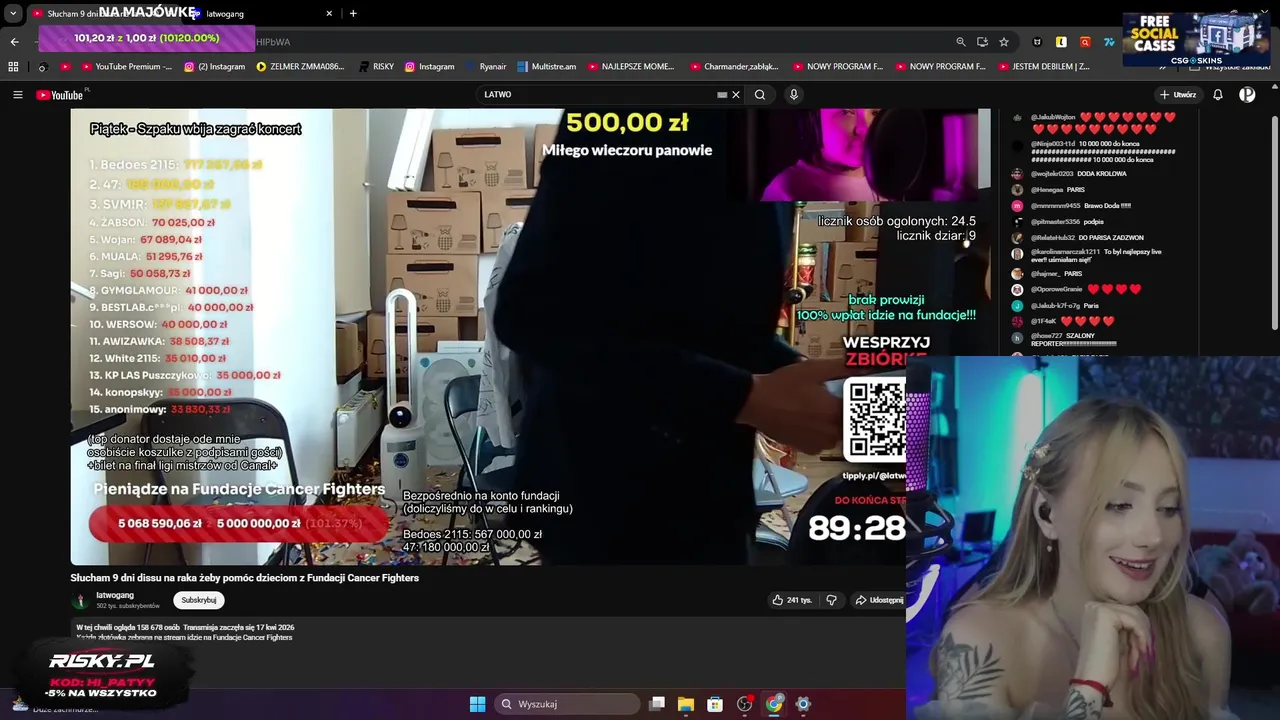
Task: Click the zoom magnifier icon in address bar
Action: pos(961,41)
